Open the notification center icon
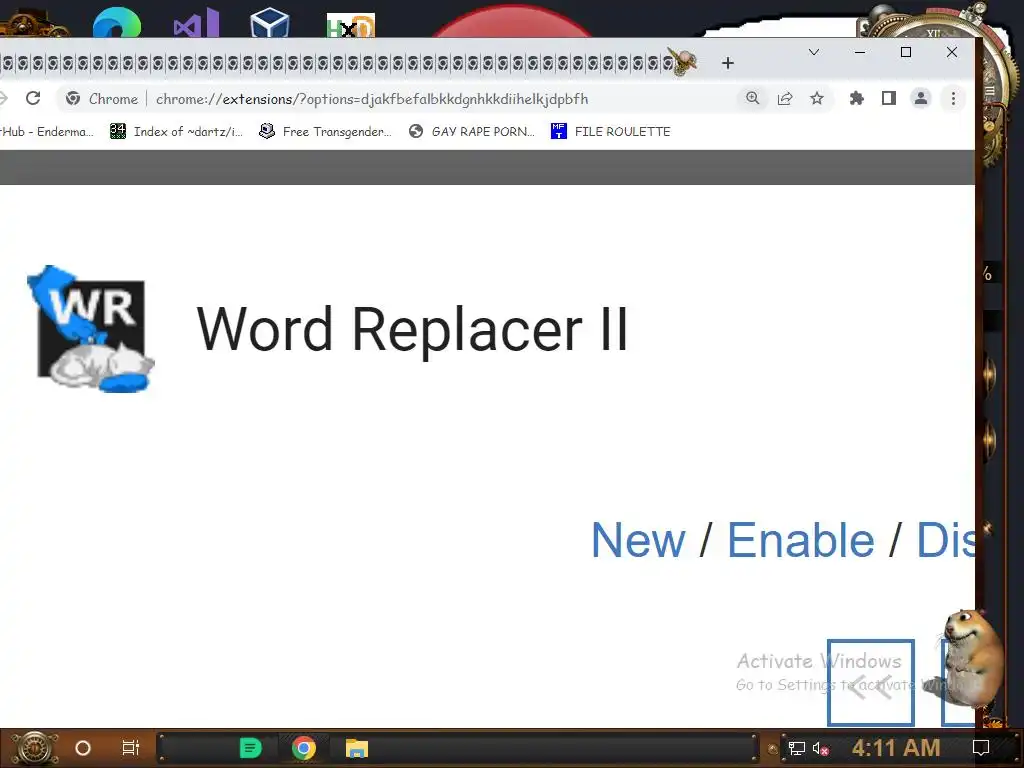Image resolution: width=1024 pixels, height=768 pixels. click(980, 748)
